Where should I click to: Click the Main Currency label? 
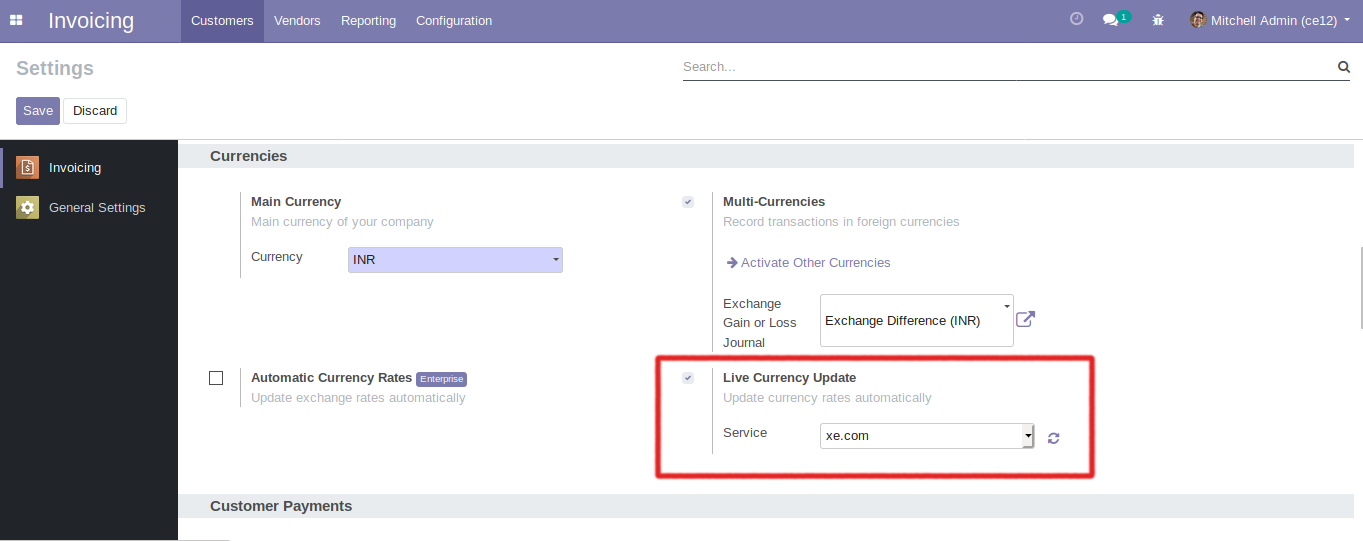point(296,202)
